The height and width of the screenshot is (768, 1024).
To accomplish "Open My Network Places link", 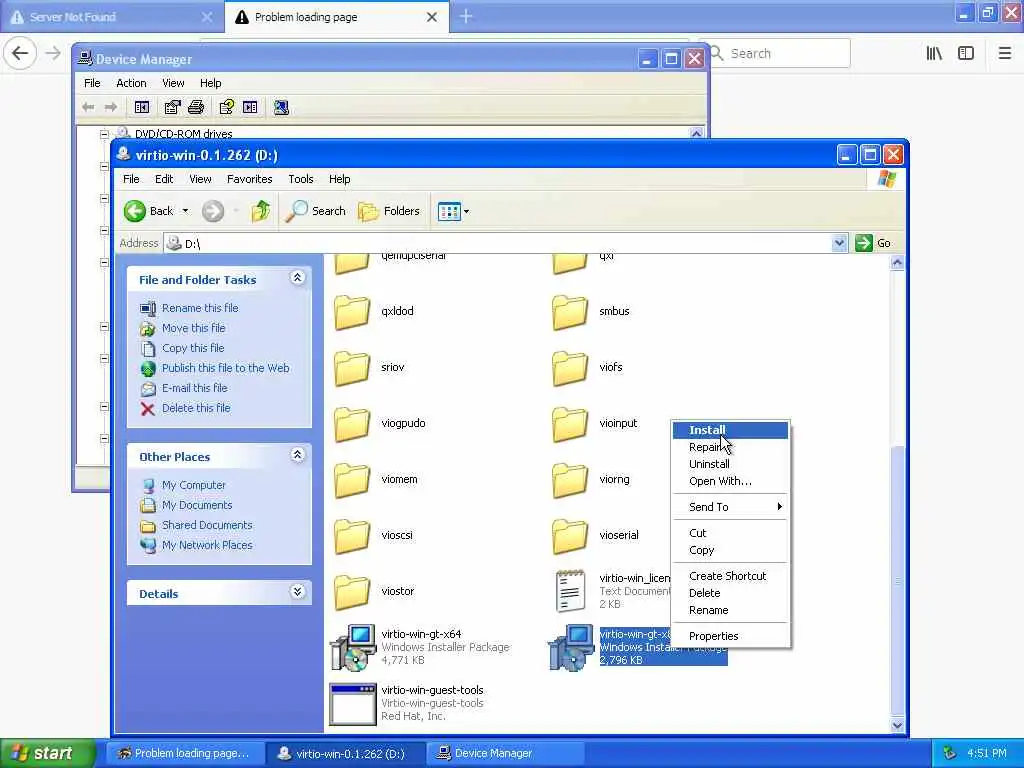I will click(x=207, y=545).
